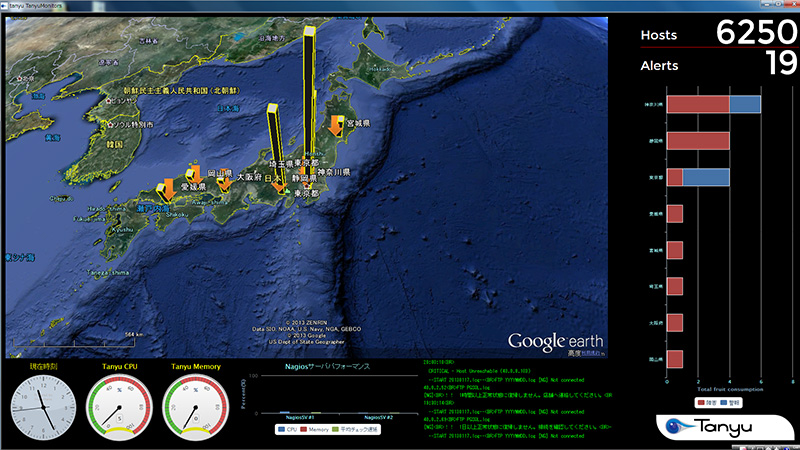Image resolution: width=800 pixels, height=450 pixels.
Task: Click the Alerts label
Action: coord(659,66)
